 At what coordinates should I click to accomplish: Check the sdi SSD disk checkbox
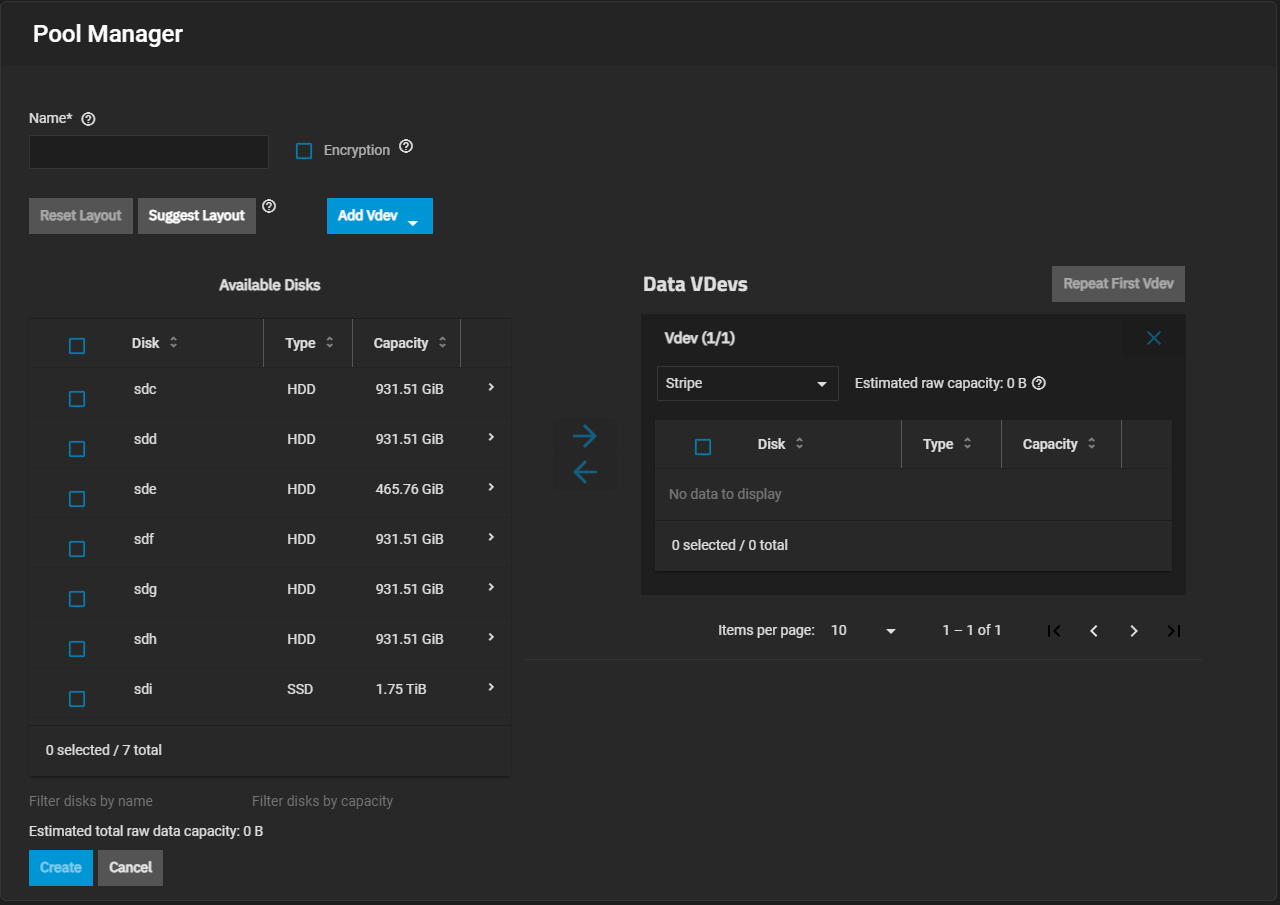[x=77, y=699]
